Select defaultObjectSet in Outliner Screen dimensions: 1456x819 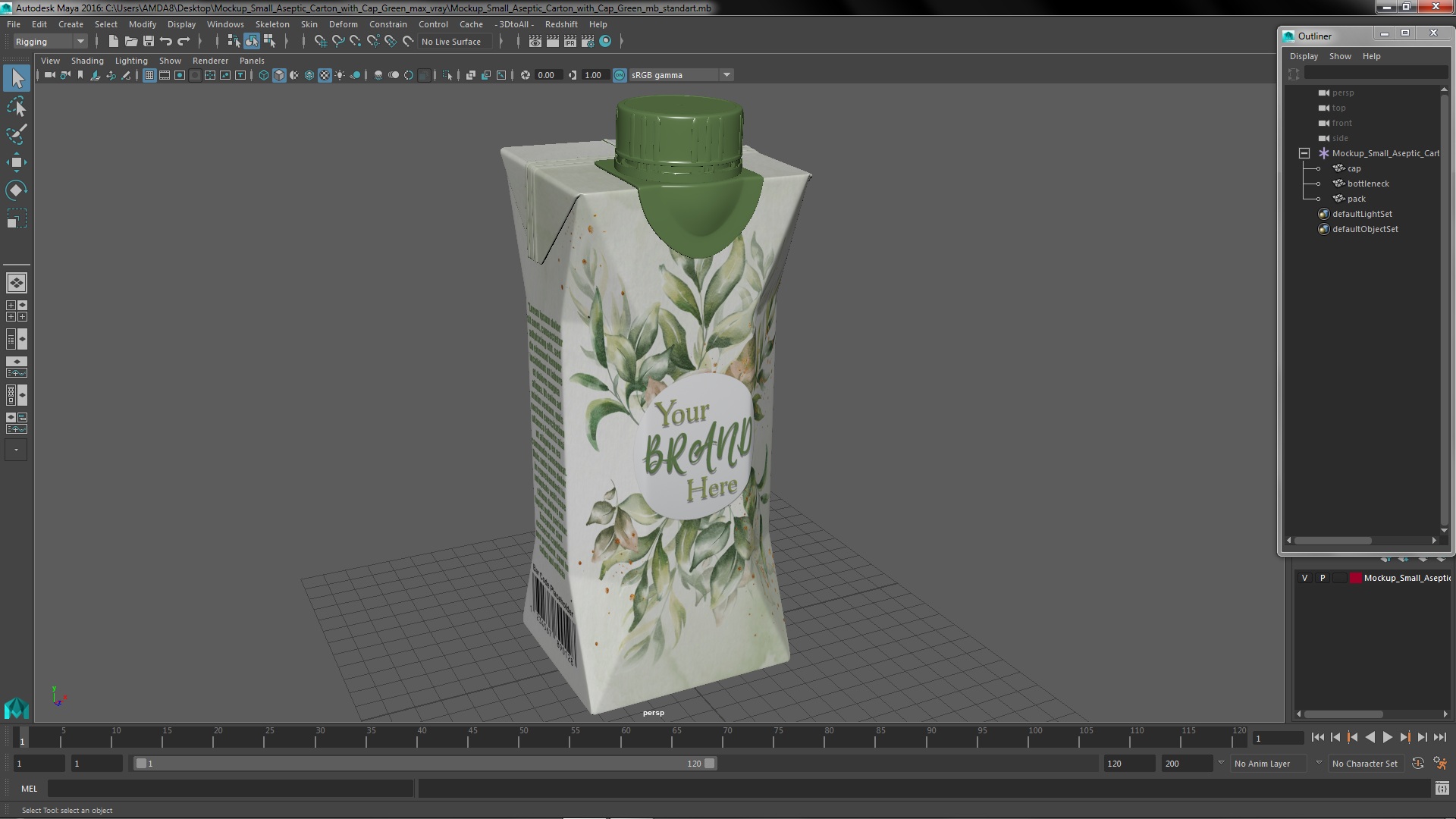click(x=1365, y=229)
